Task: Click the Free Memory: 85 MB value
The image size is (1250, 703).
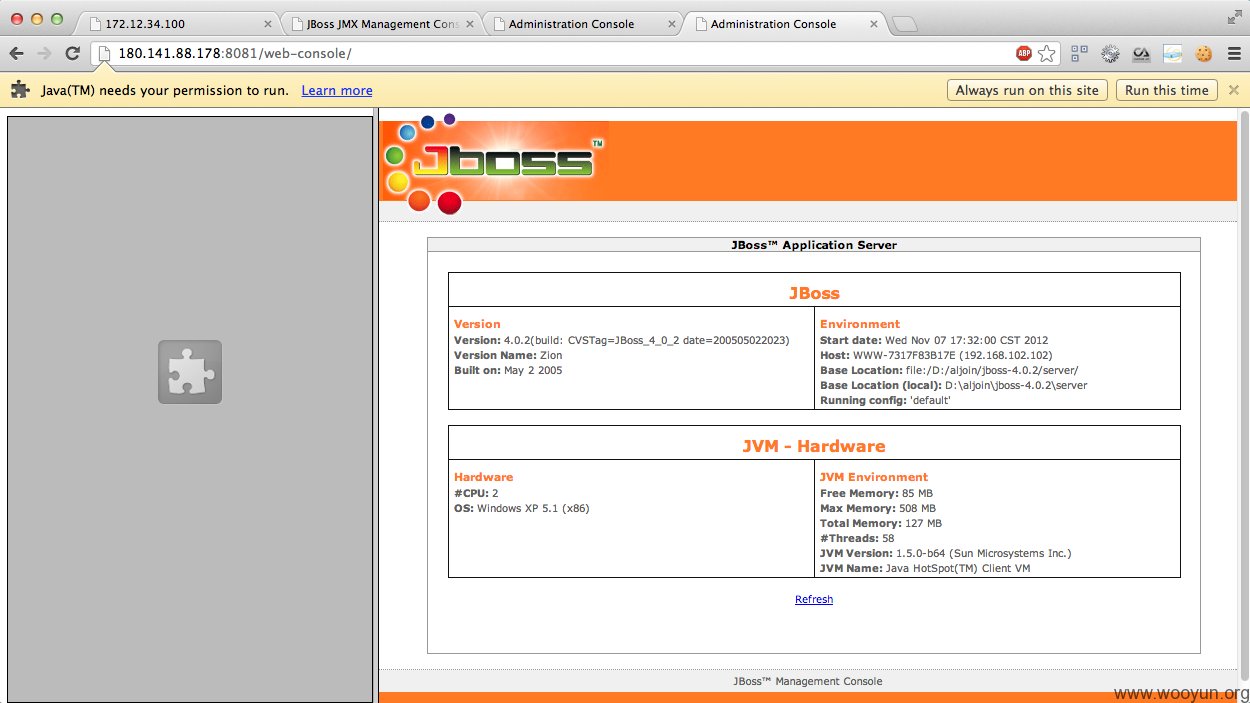Action: (876, 493)
